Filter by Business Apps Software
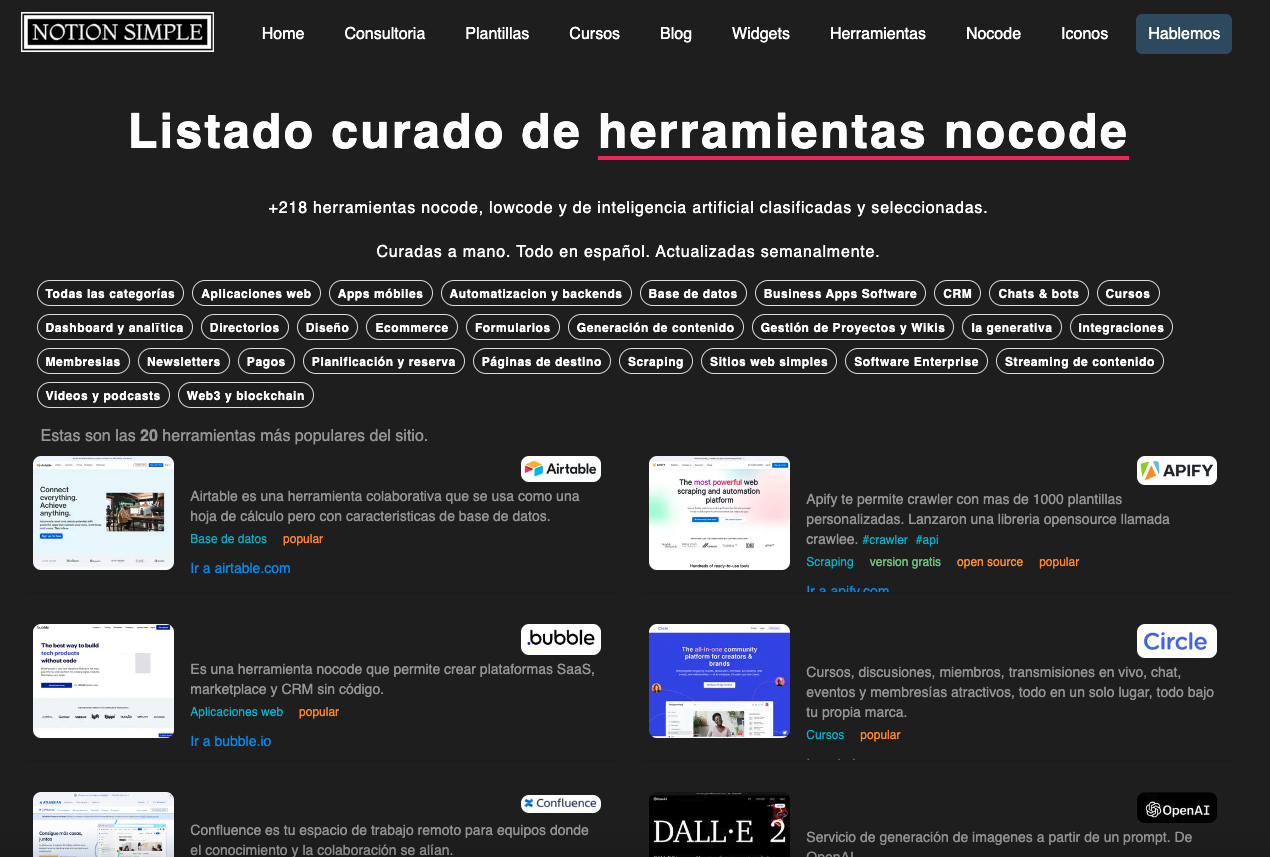The image size is (1270, 857). [840, 293]
